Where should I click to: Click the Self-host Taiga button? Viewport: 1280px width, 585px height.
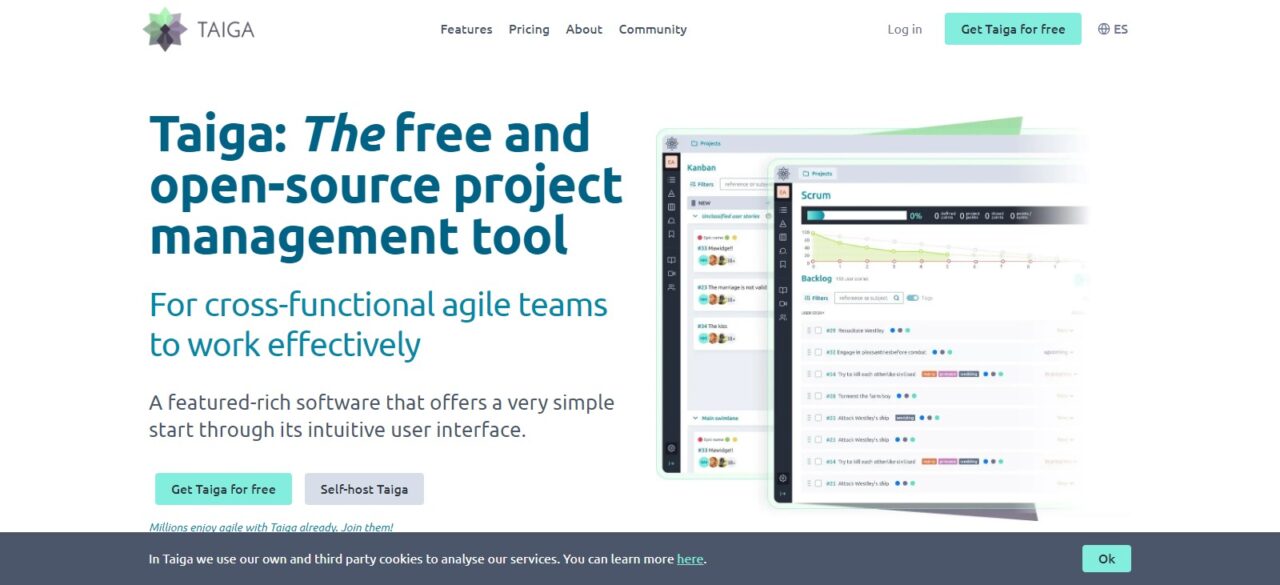pos(364,489)
